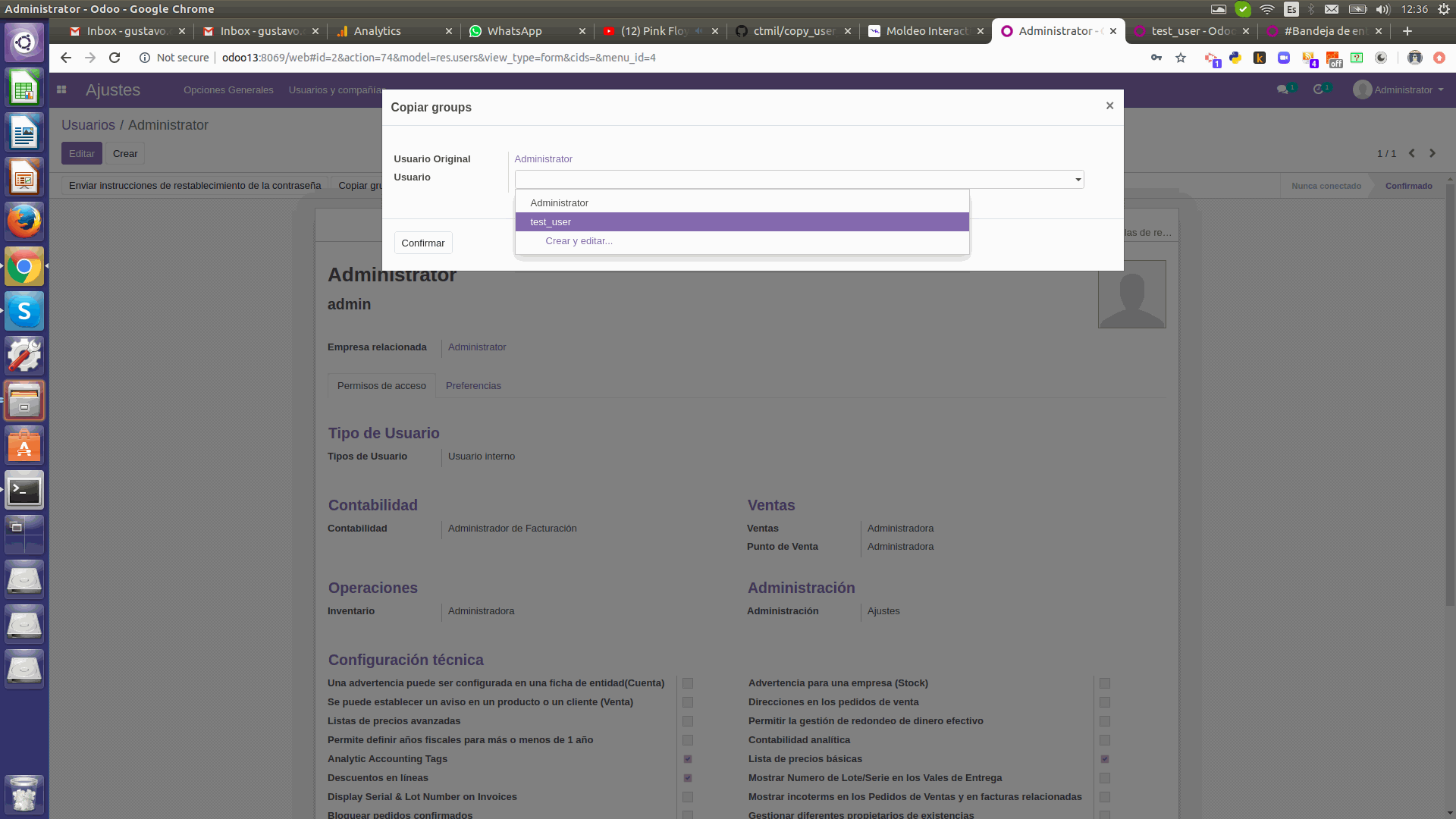Click the Confirmar button in dialog
The image size is (1456, 819).
point(423,243)
